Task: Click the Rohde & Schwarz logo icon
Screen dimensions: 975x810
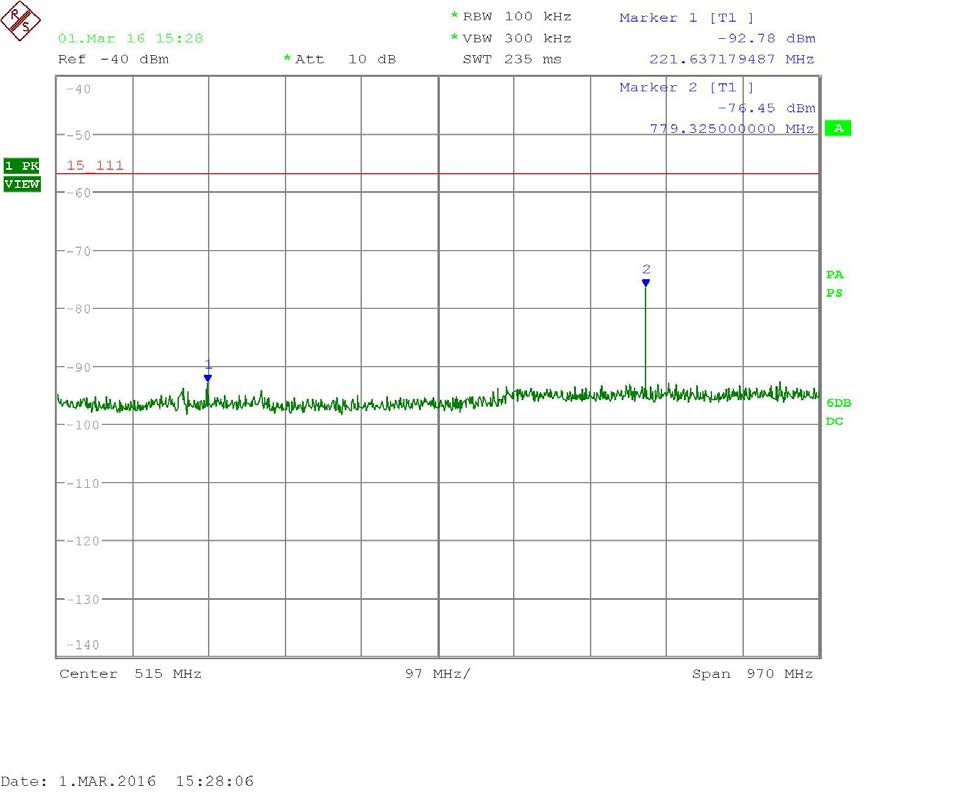Action: tap(21, 21)
